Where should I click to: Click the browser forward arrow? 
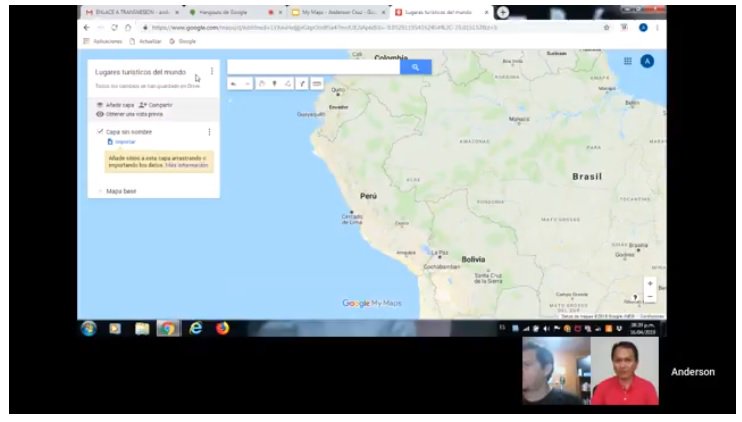pyautogui.click(x=100, y=28)
